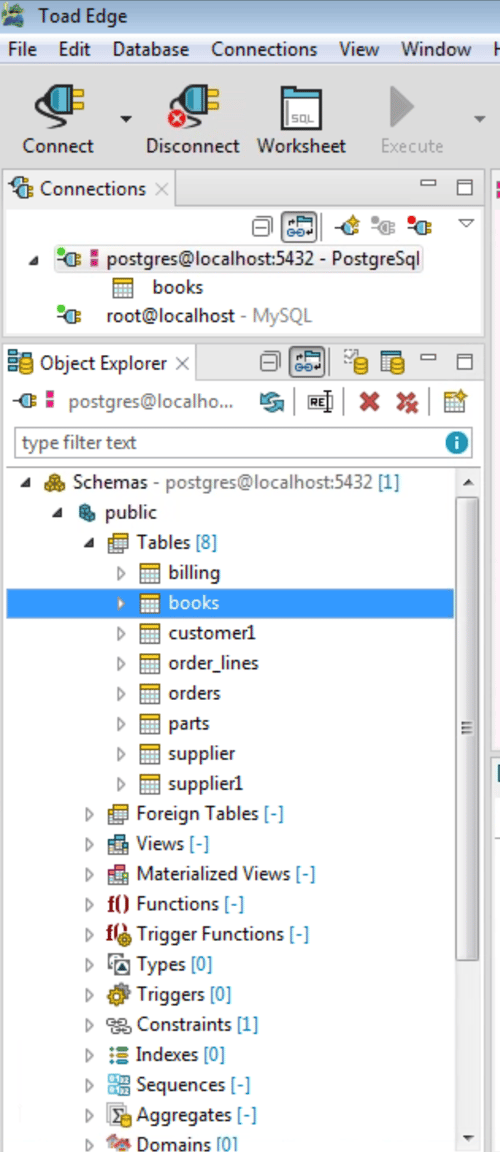This screenshot has width=500, height=1152.
Task: Select the supplier table
Action: 202,755
